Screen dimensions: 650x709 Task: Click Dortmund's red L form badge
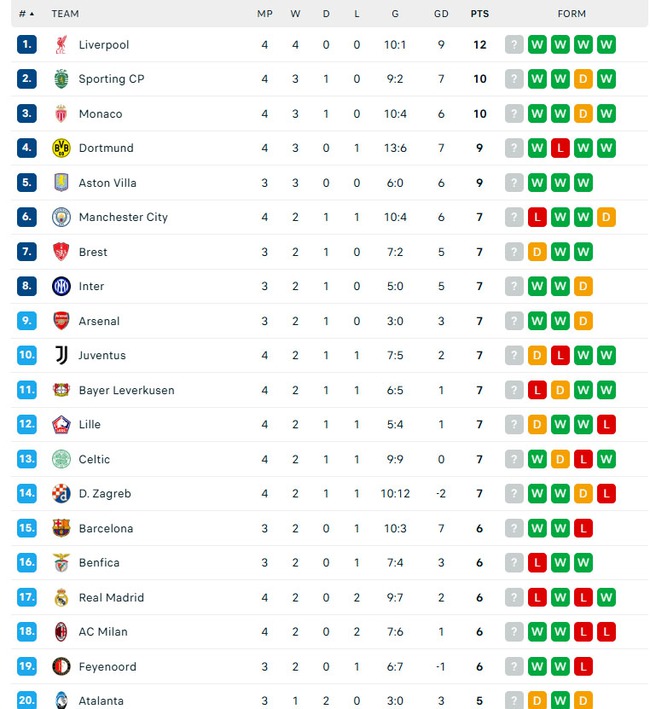pos(560,148)
